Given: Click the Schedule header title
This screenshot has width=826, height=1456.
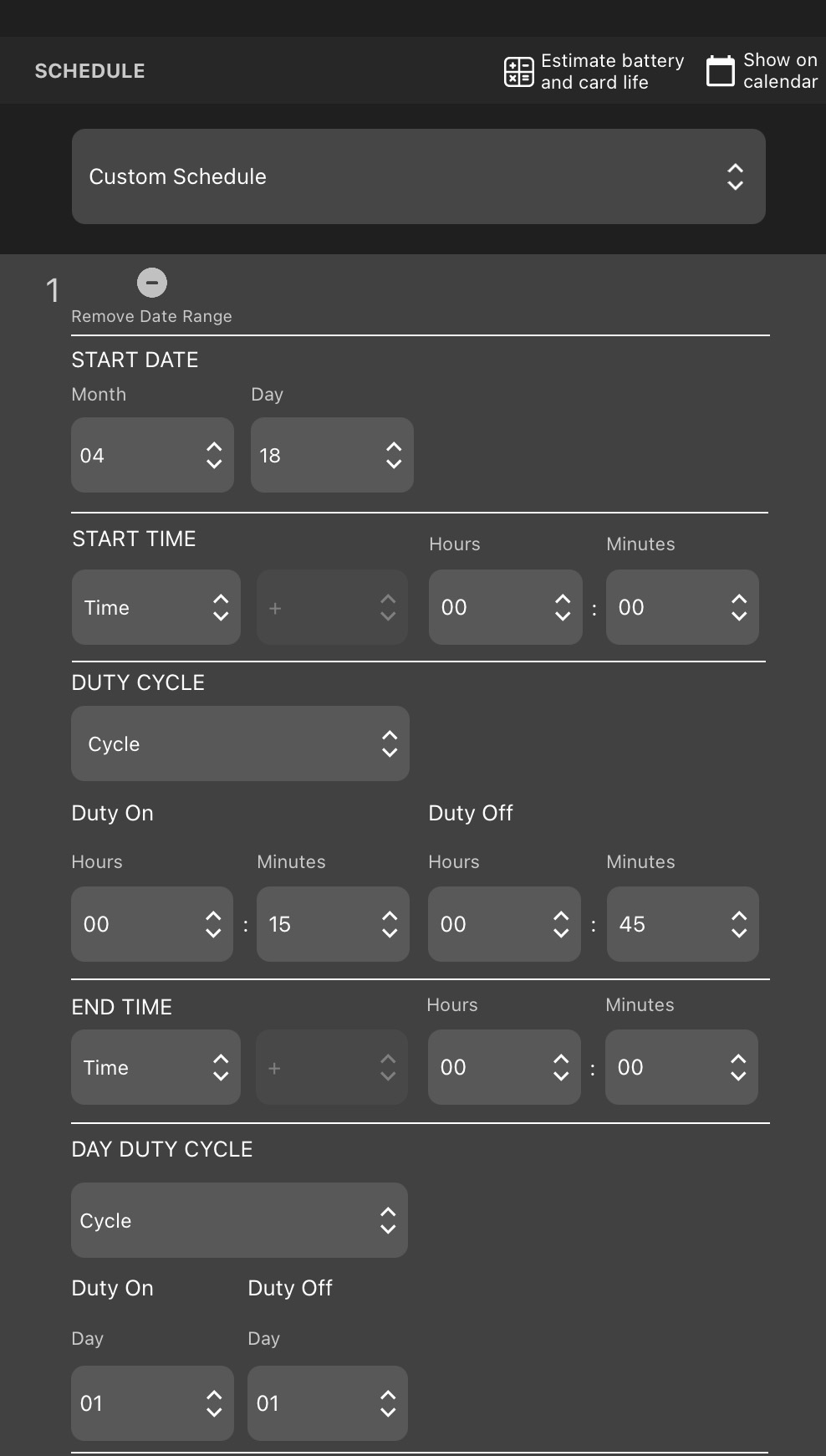Looking at the screenshot, I should [x=89, y=70].
